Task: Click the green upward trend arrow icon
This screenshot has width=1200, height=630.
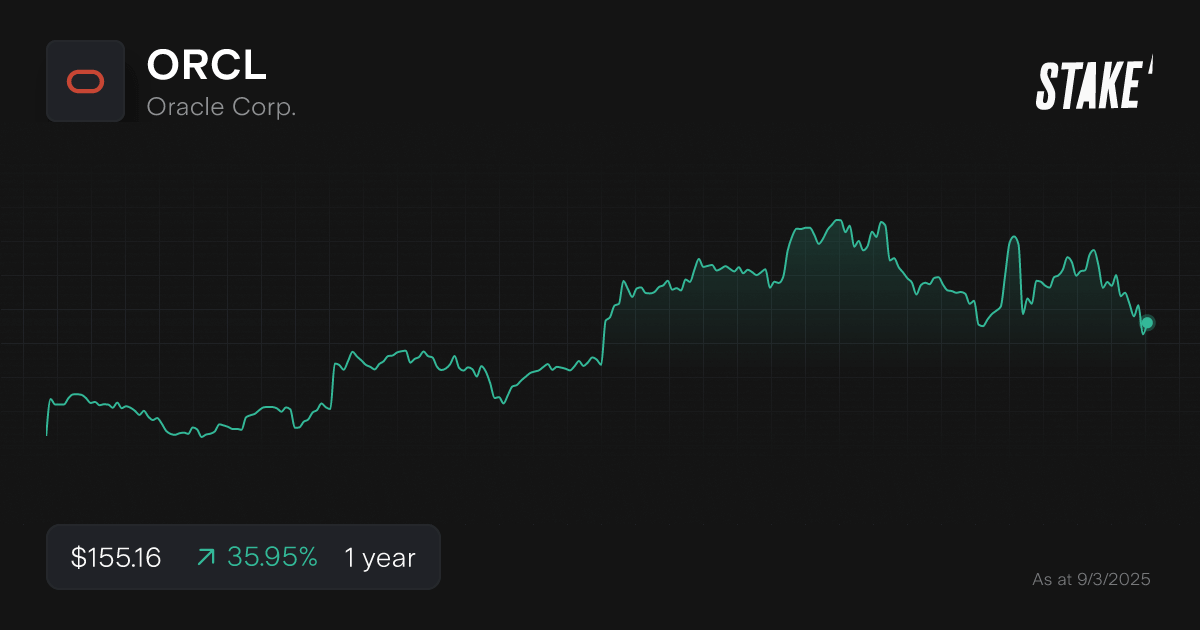Action: tap(205, 557)
